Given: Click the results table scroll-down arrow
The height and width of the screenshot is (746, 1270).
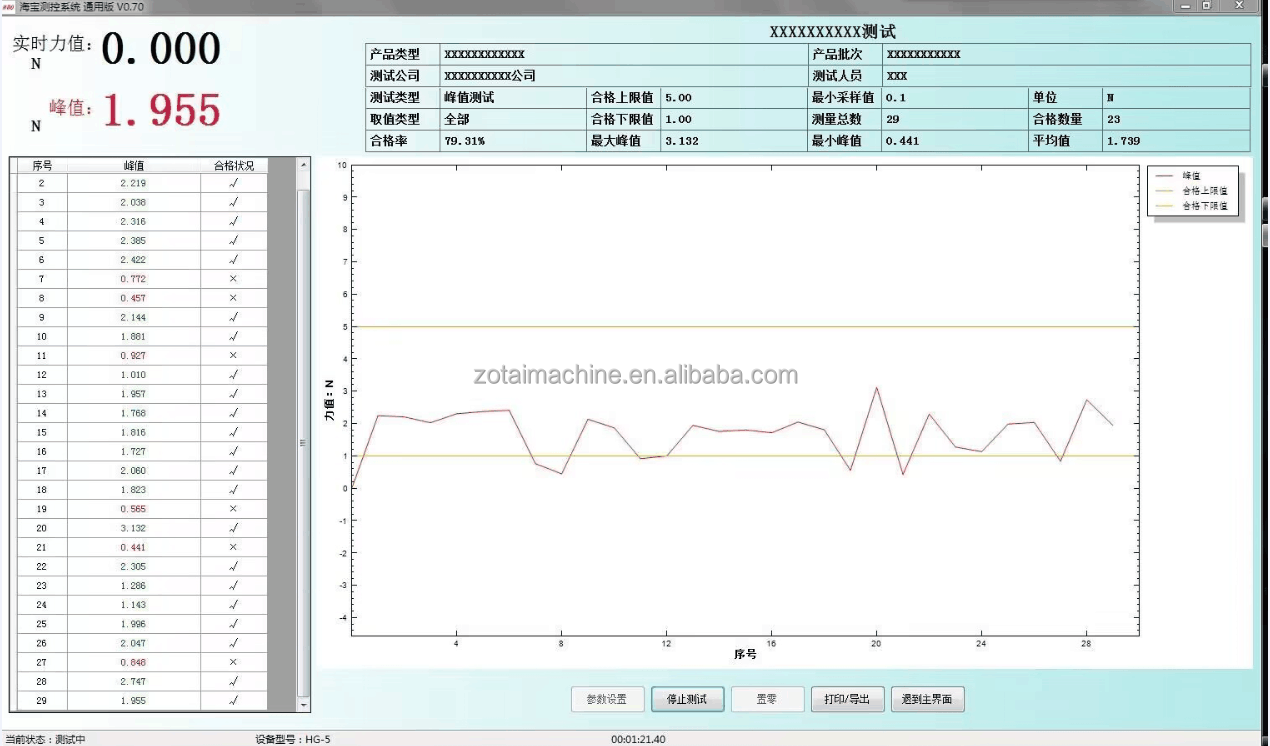Looking at the screenshot, I should 304,705.
